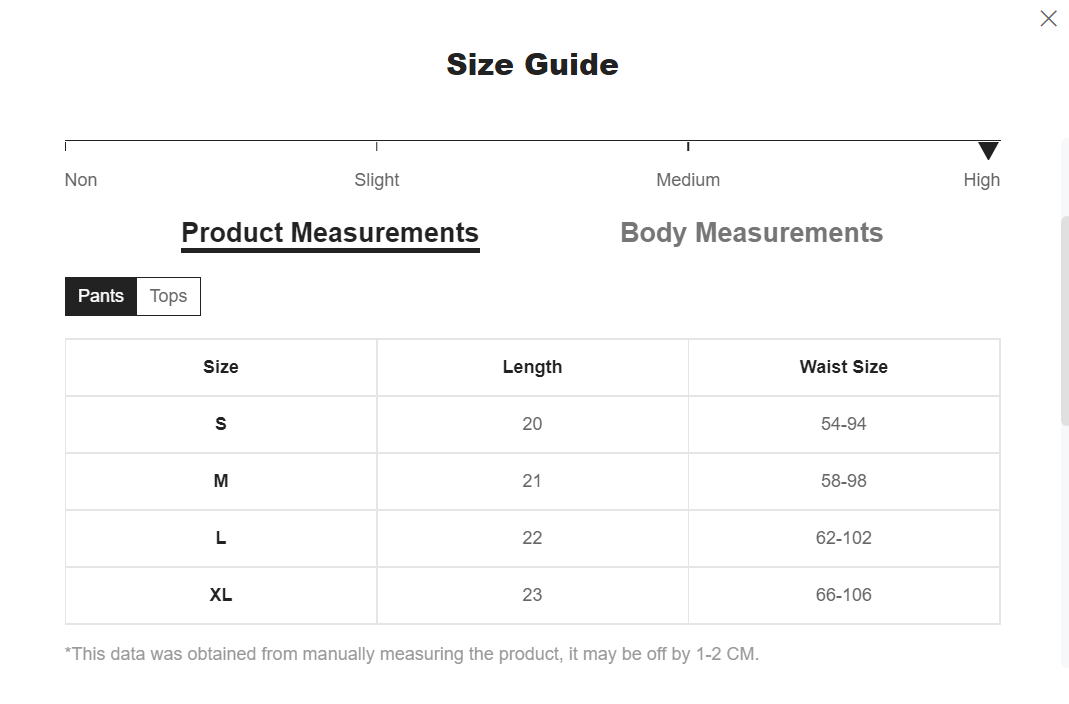
Task: Select the M size row label
Action: (221, 481)
